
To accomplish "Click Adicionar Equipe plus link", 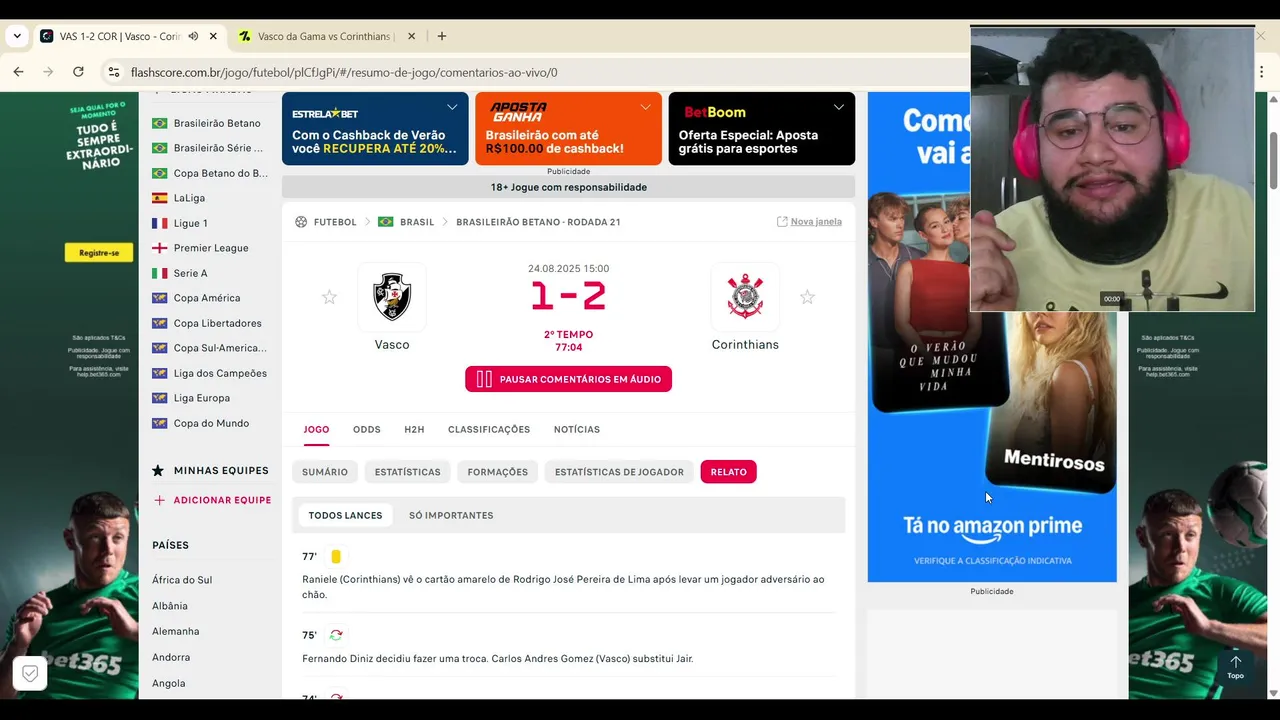I will (x=212, y=500).
